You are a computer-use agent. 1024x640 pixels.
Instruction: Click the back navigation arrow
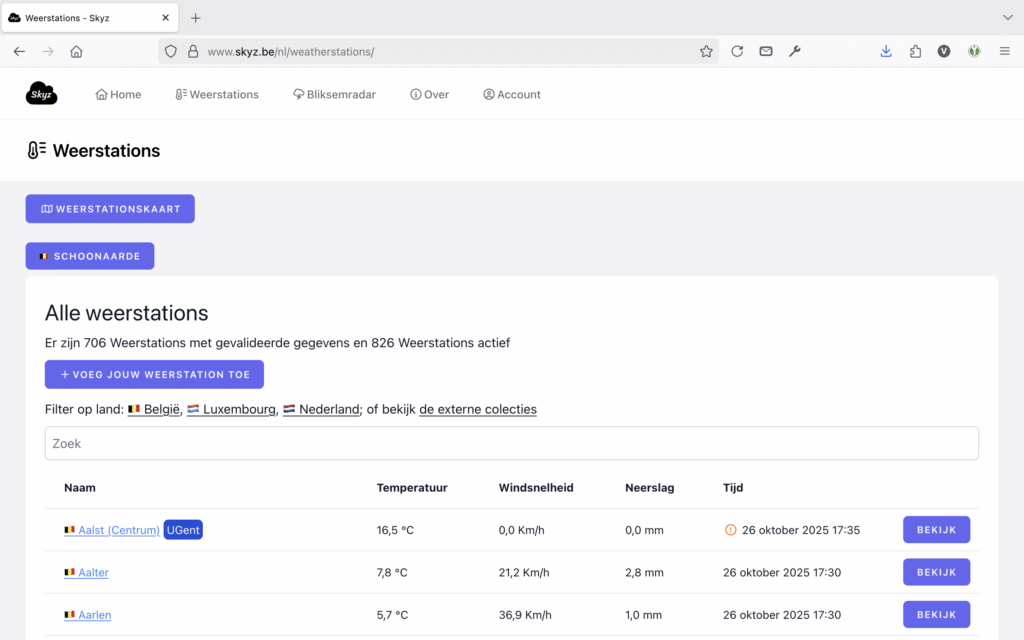(x=19, y=51)
